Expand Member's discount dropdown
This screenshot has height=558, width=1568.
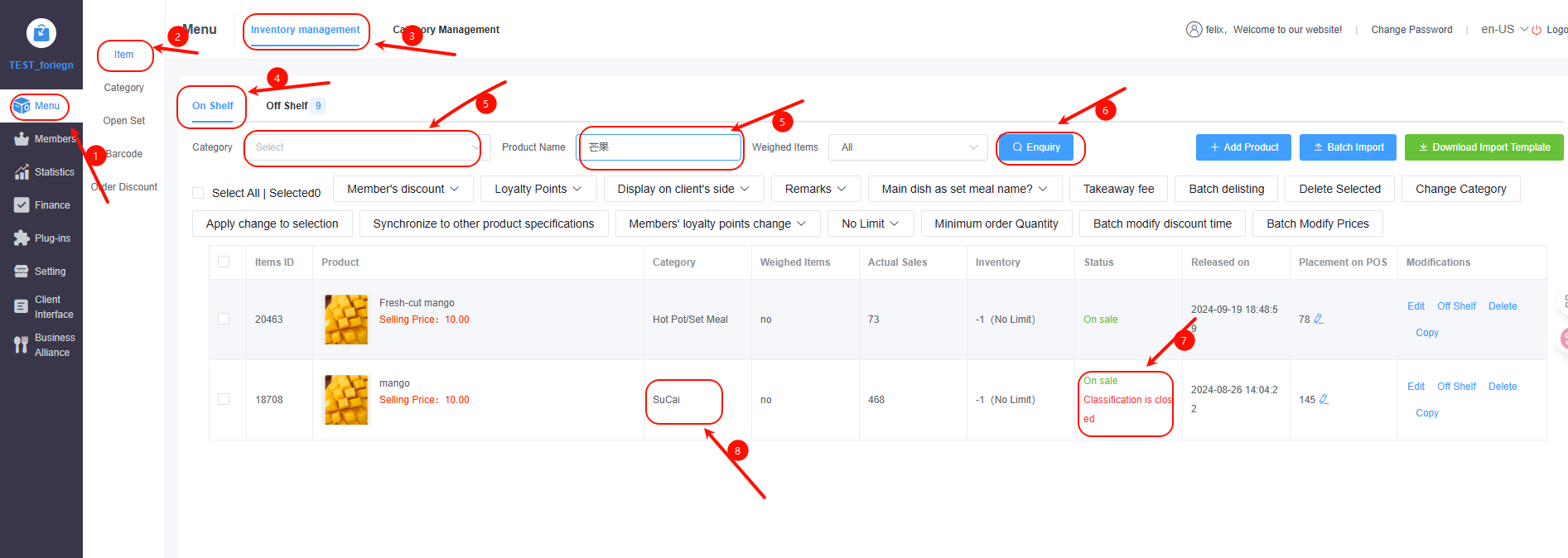[x=403, y=189]
